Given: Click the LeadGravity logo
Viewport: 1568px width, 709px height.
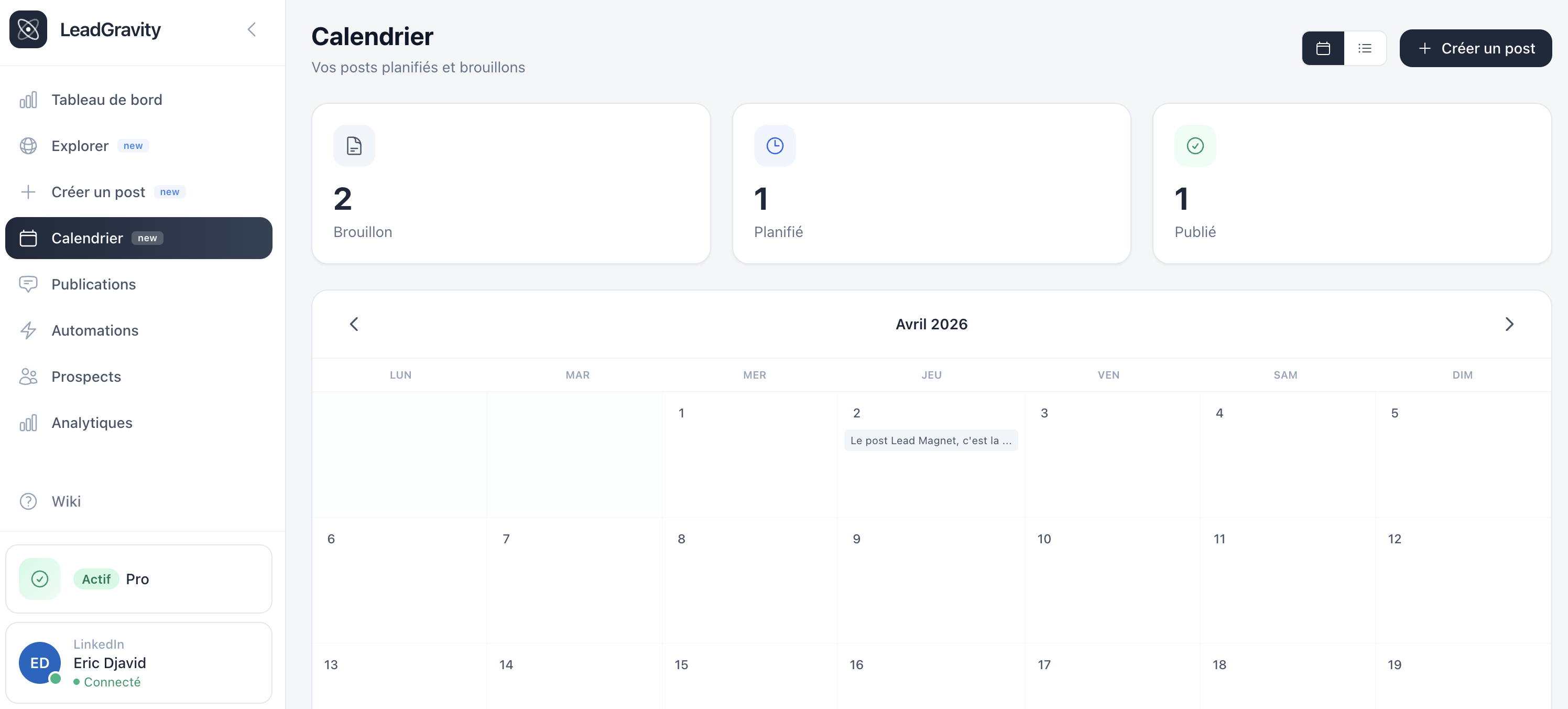Looking at the screenshot, I should [x=28, y=29].
